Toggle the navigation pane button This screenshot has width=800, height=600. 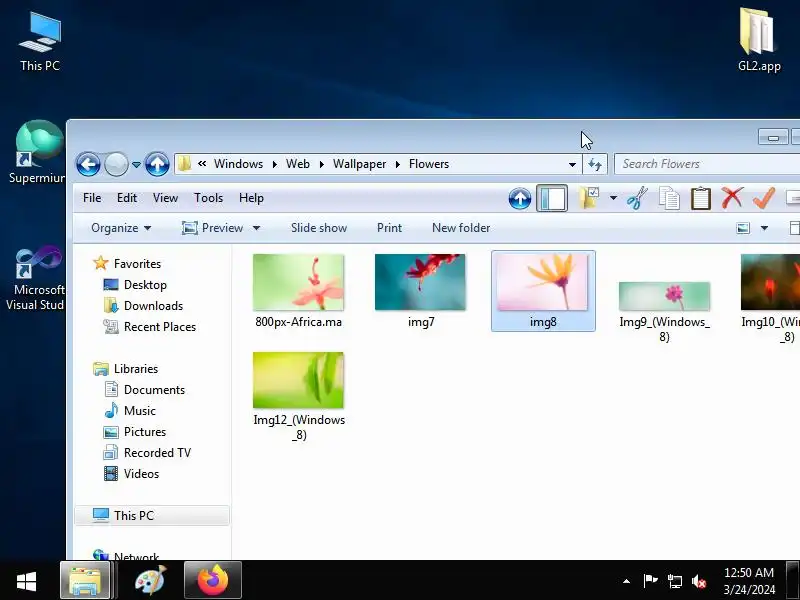[x=552, y=198]
